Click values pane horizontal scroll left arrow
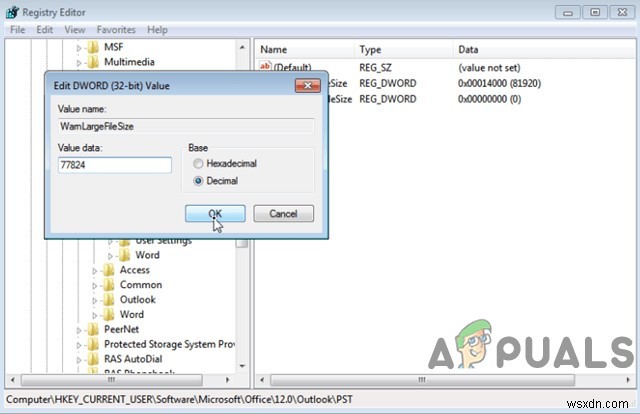 click(x=262, y=380)
